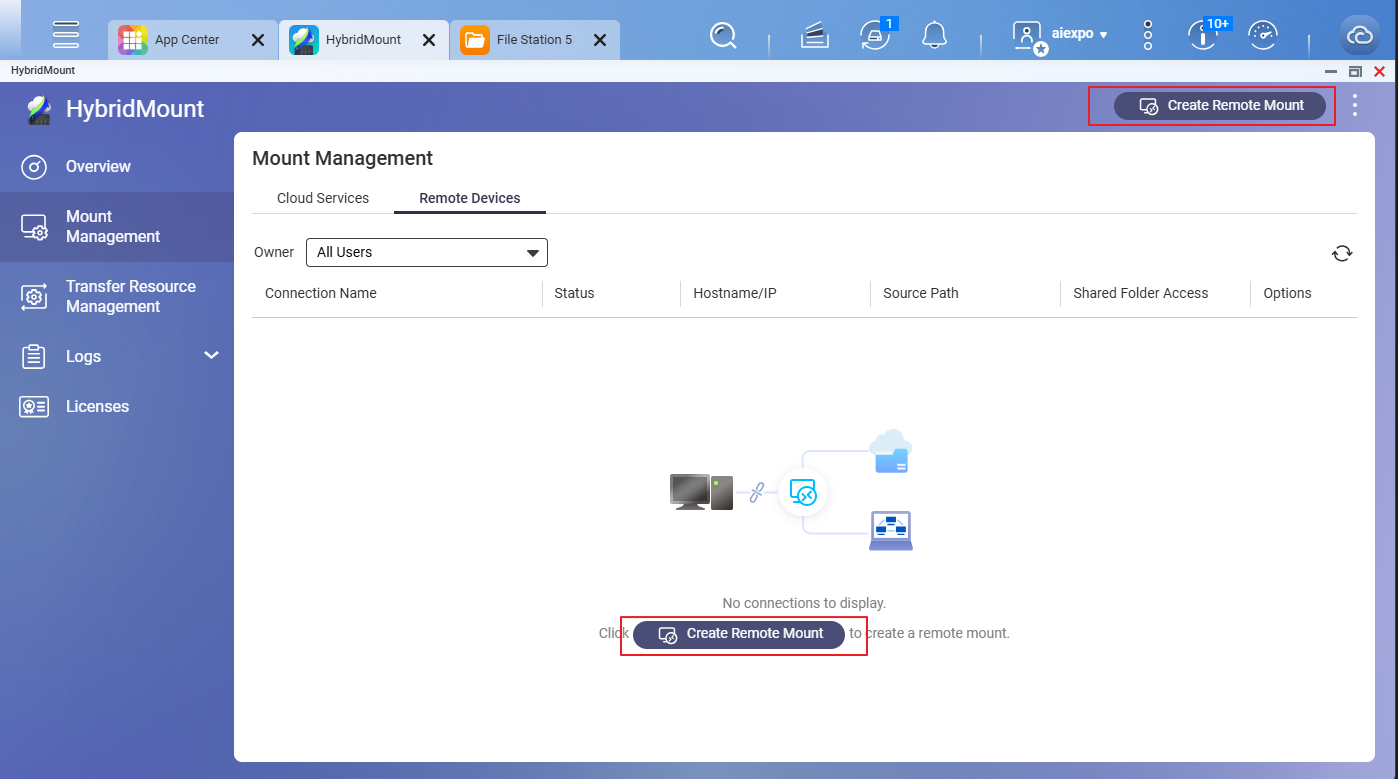Viewport: 1398px width, 779px height.
Task: Refresh the remote devices connection list
Action: coord(1342,254)
